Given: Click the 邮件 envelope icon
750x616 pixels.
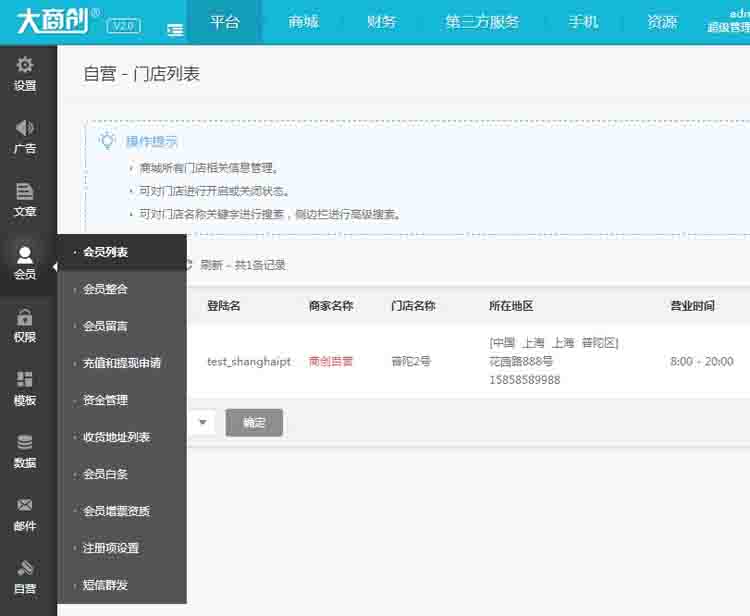Looking at the screenshot, I should (x=25, y=506).
